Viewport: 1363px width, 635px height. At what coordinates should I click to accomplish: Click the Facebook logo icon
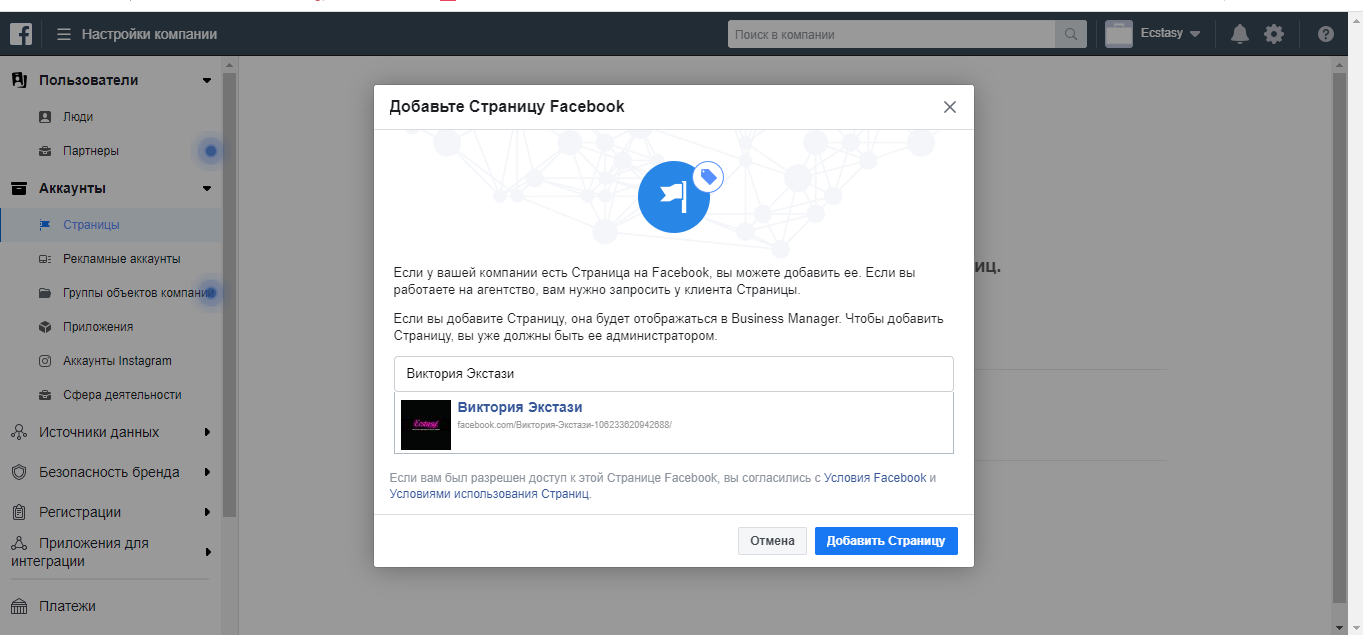tap(21, 34)
